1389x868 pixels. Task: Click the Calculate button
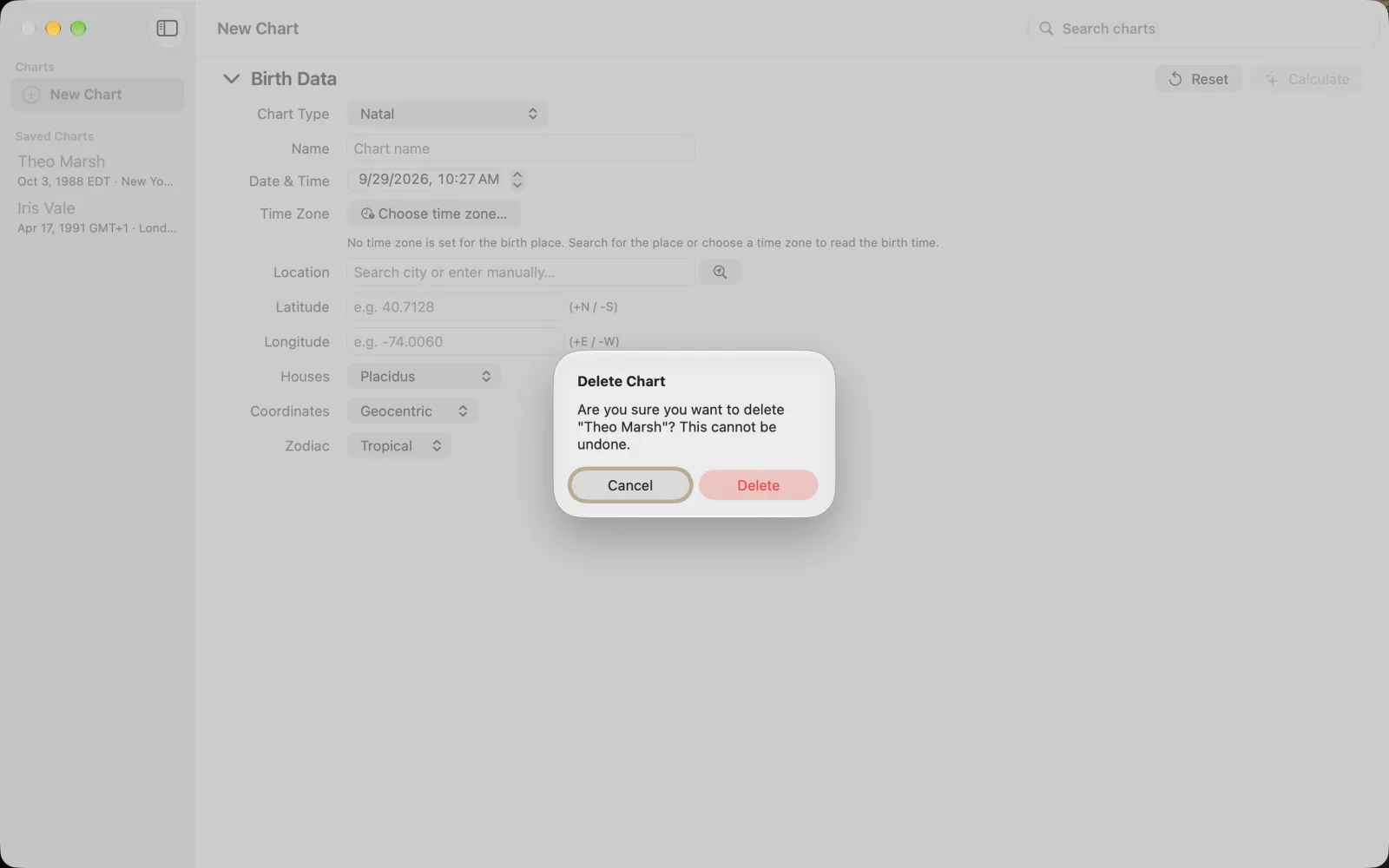click(1307, 79)
